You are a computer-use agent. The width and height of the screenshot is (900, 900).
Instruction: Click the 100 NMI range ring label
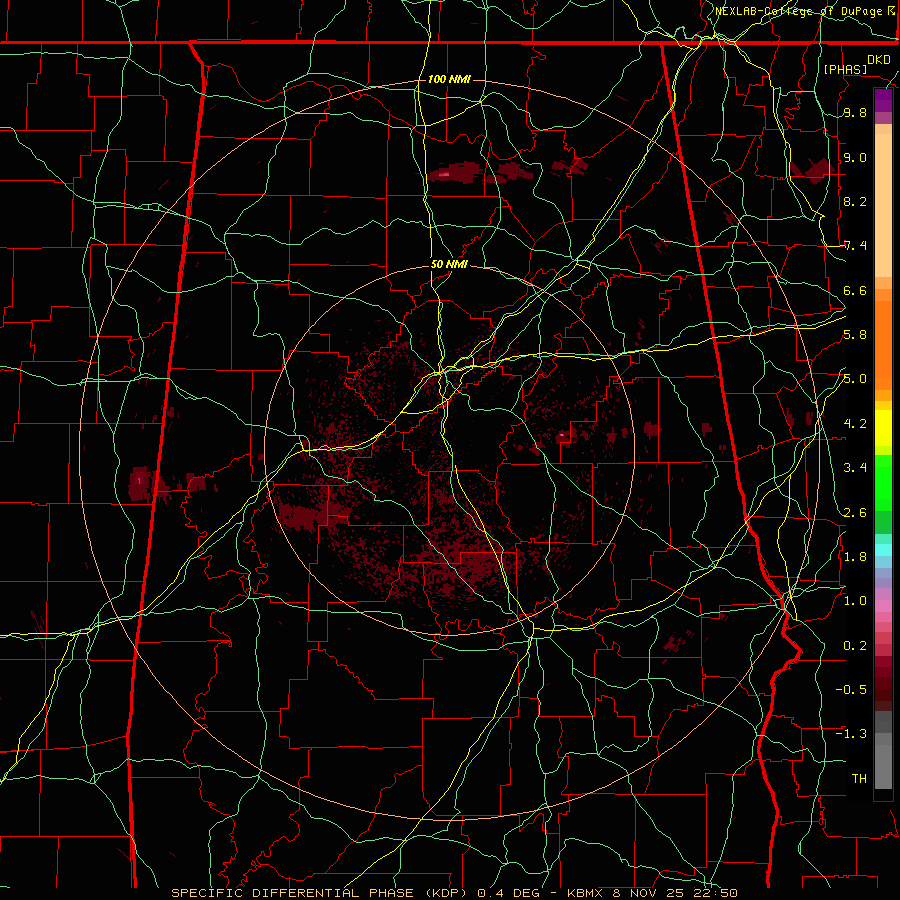[449, 79]
